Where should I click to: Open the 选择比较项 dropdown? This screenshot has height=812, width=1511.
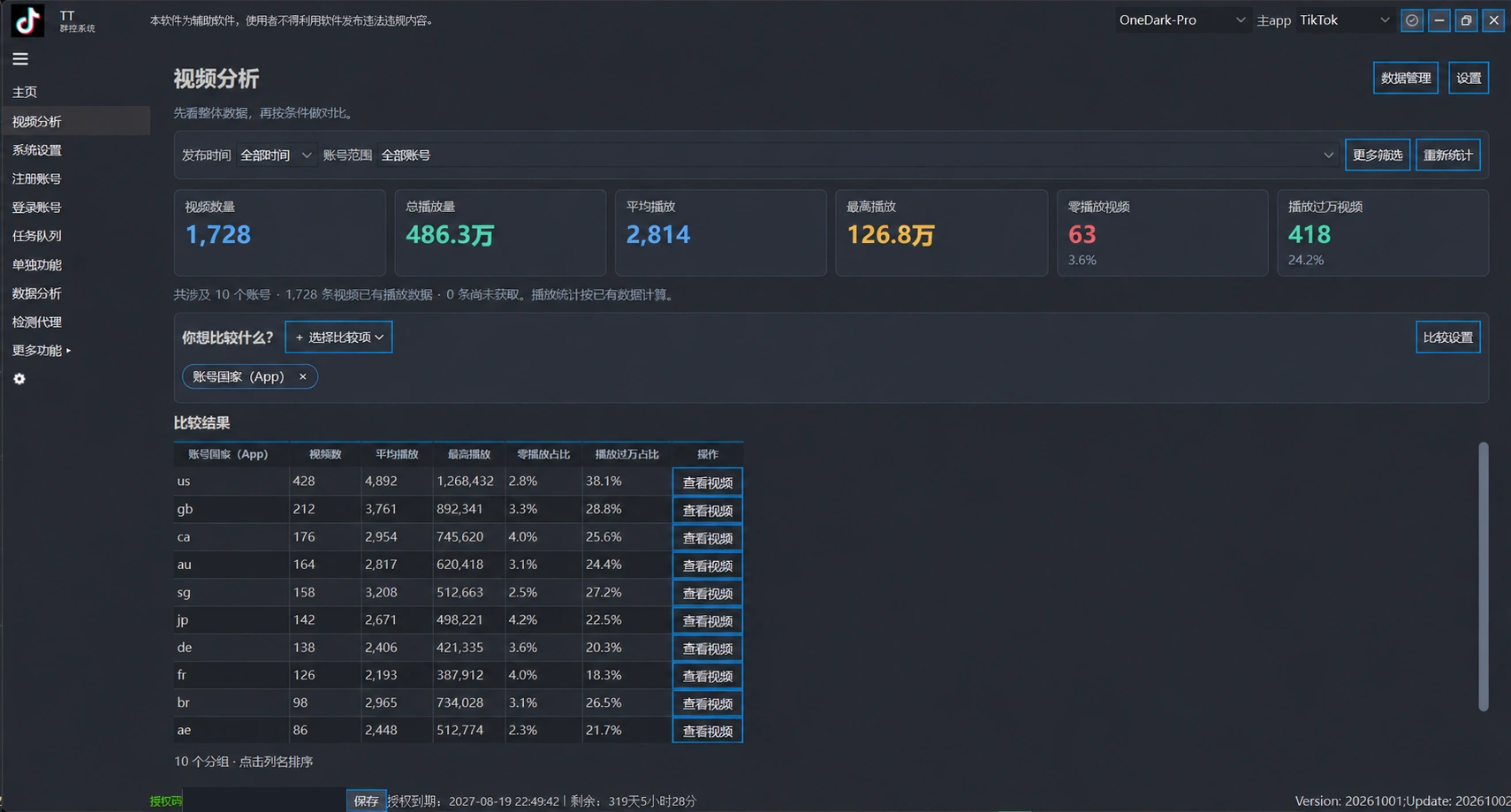pyautogui.click(x=338, y=338)
